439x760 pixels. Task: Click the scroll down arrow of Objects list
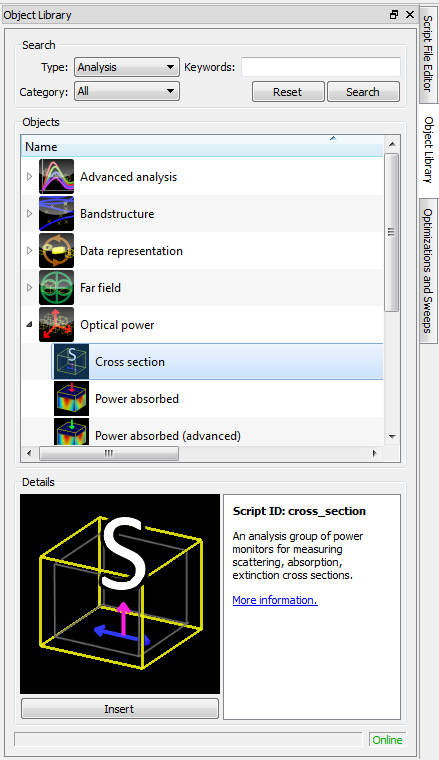pos(392,437)
